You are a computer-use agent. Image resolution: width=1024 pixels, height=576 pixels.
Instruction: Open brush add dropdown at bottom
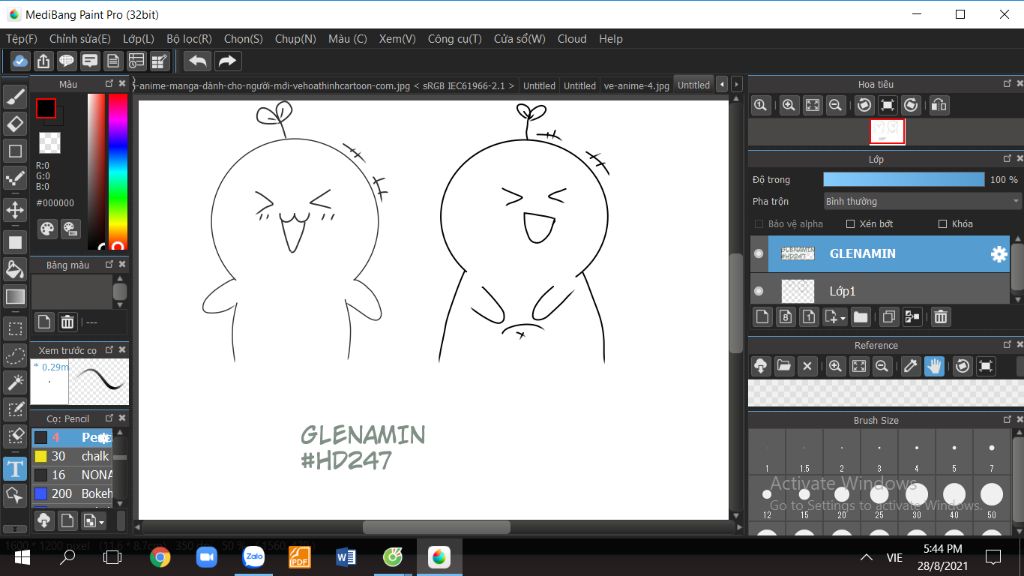(x=91, y=520)
